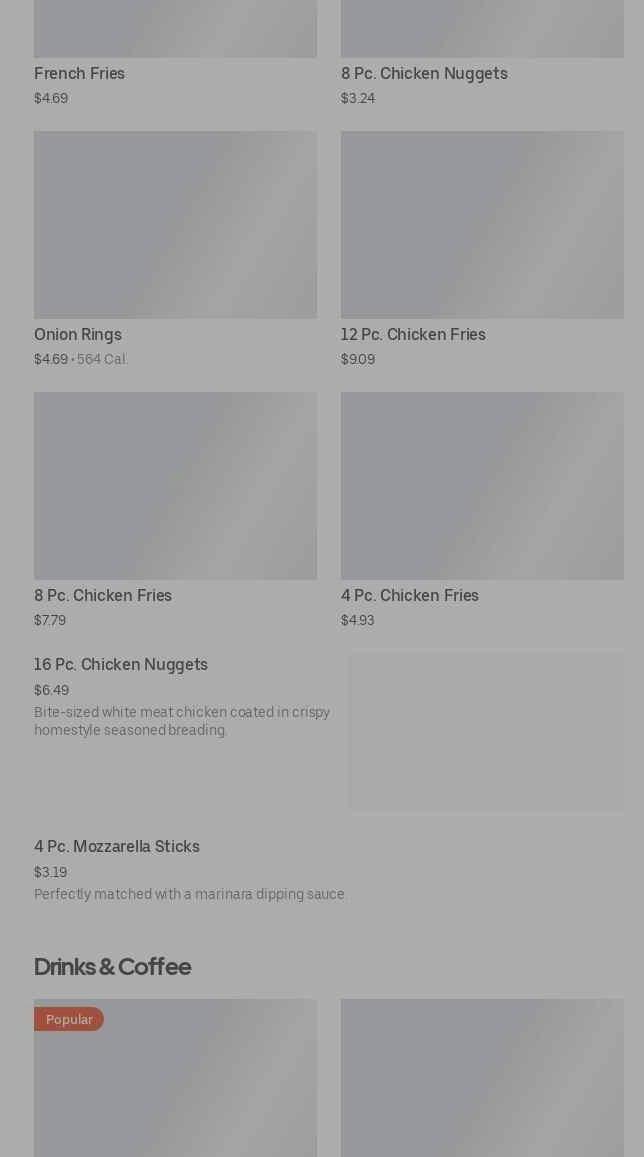Open the 16 Pc. Chicken Nuggets title
The width and height of the screenshot is (644, 1157).
tap(121, 665)
